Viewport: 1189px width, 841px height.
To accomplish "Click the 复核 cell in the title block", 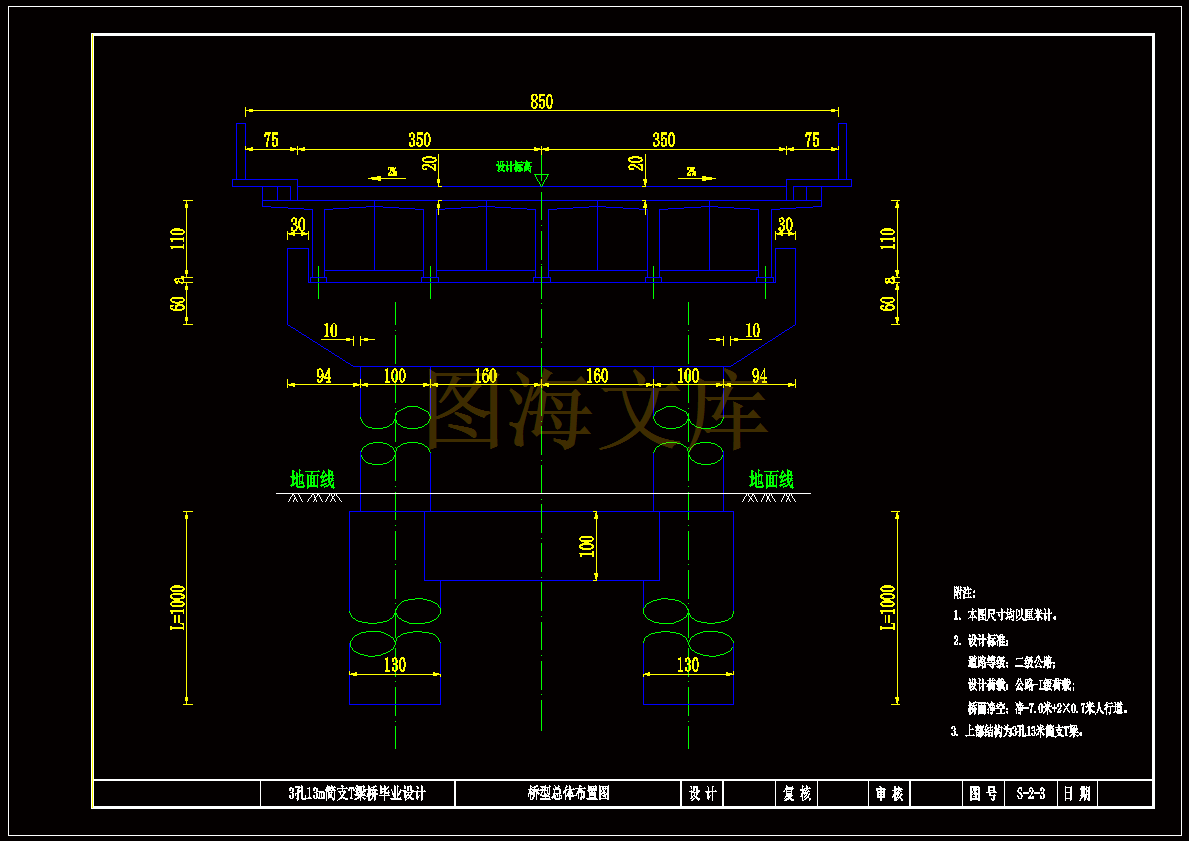I will [797, 794].
